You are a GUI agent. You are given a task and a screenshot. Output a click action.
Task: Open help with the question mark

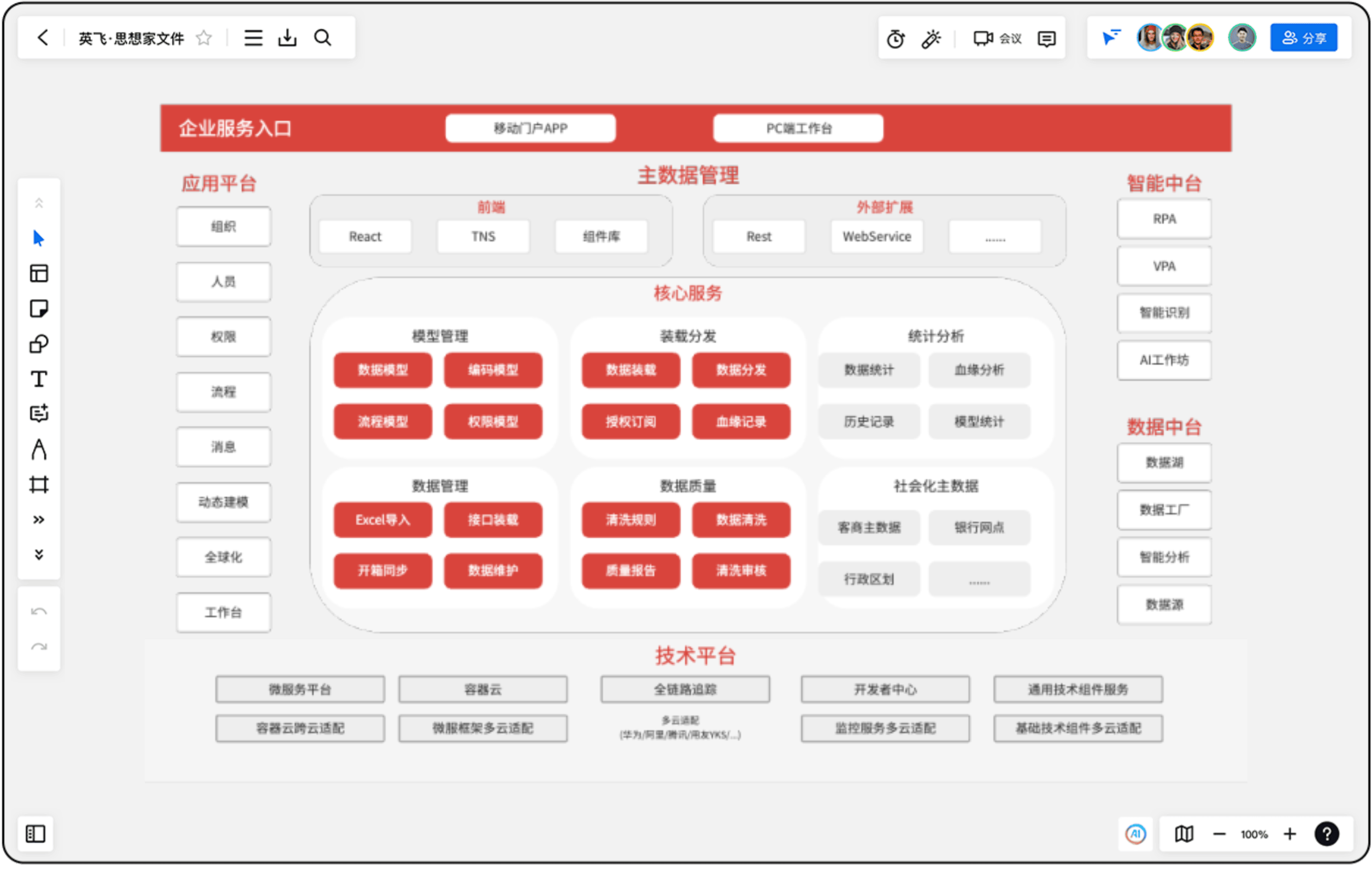[x=1327, y=834]
